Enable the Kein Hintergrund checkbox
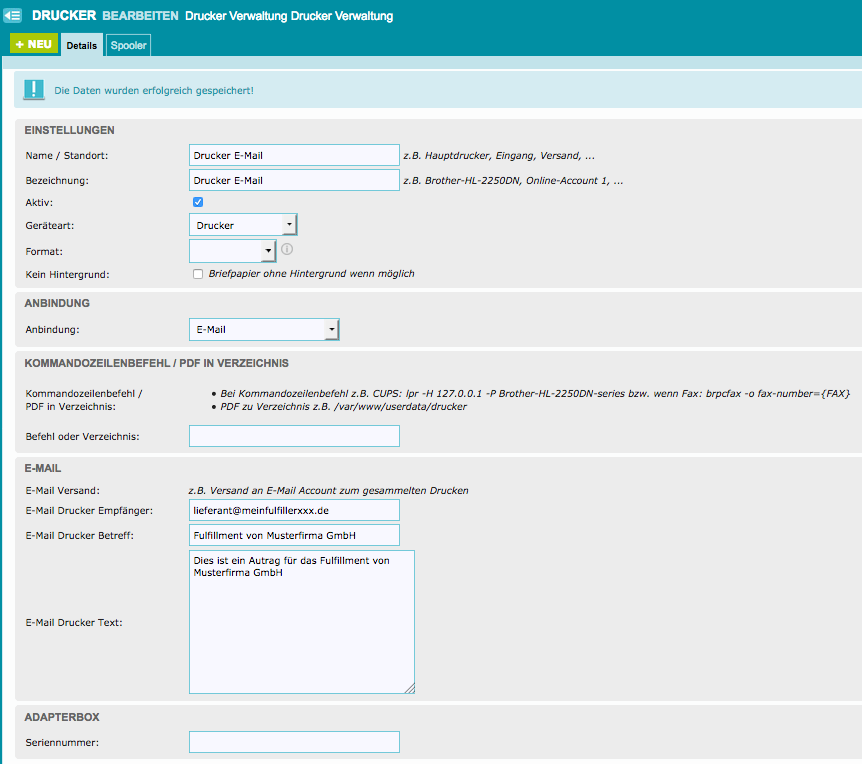This screenshot has height=764, width=862. coord(198,274)
